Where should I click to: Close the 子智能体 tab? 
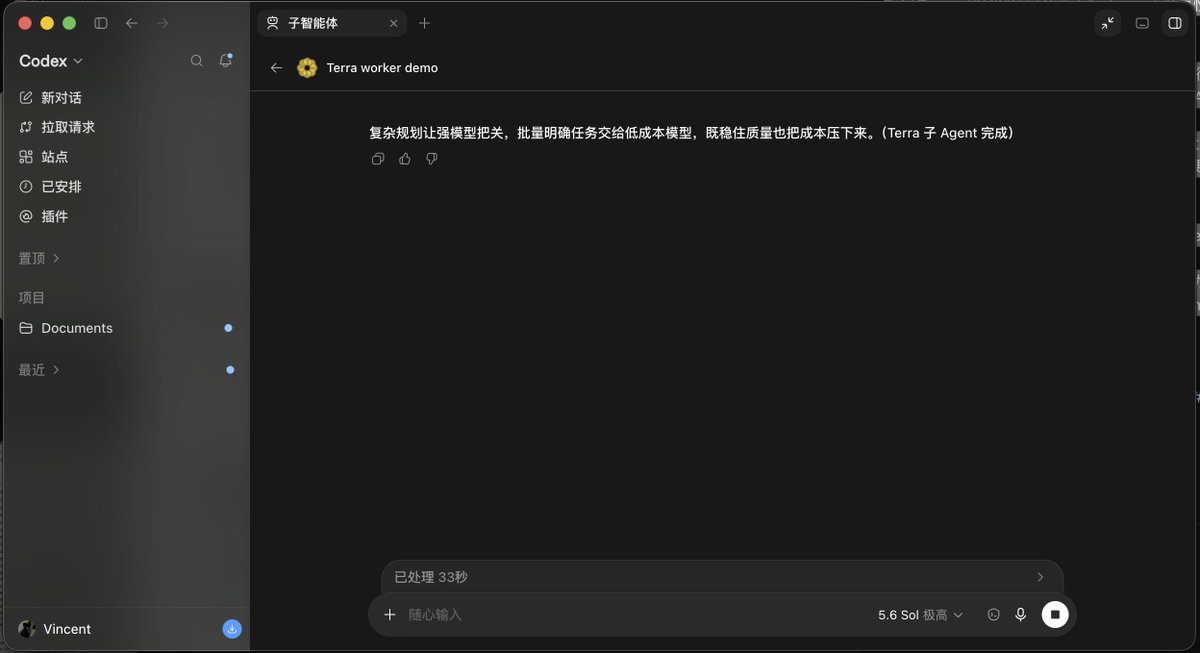tap(394, 23)
